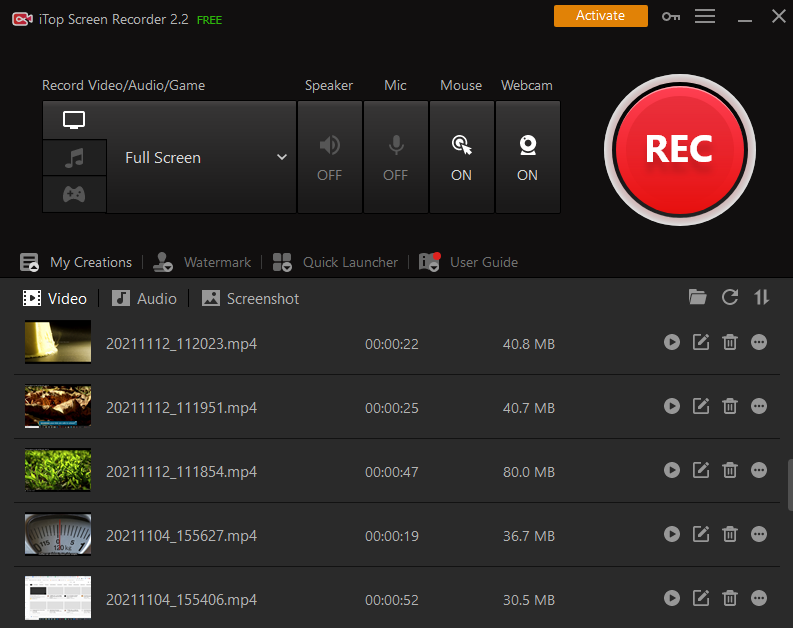Change the sort order of recordings
The height and width of the screenshot is (628, 793).
point(762,297)
